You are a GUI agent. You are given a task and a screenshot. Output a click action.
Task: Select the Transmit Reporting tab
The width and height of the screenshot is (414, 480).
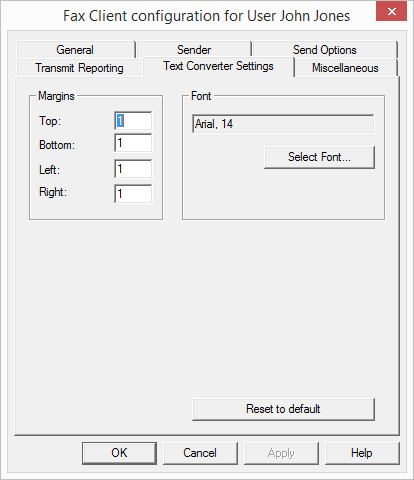(x=79, y=68)
